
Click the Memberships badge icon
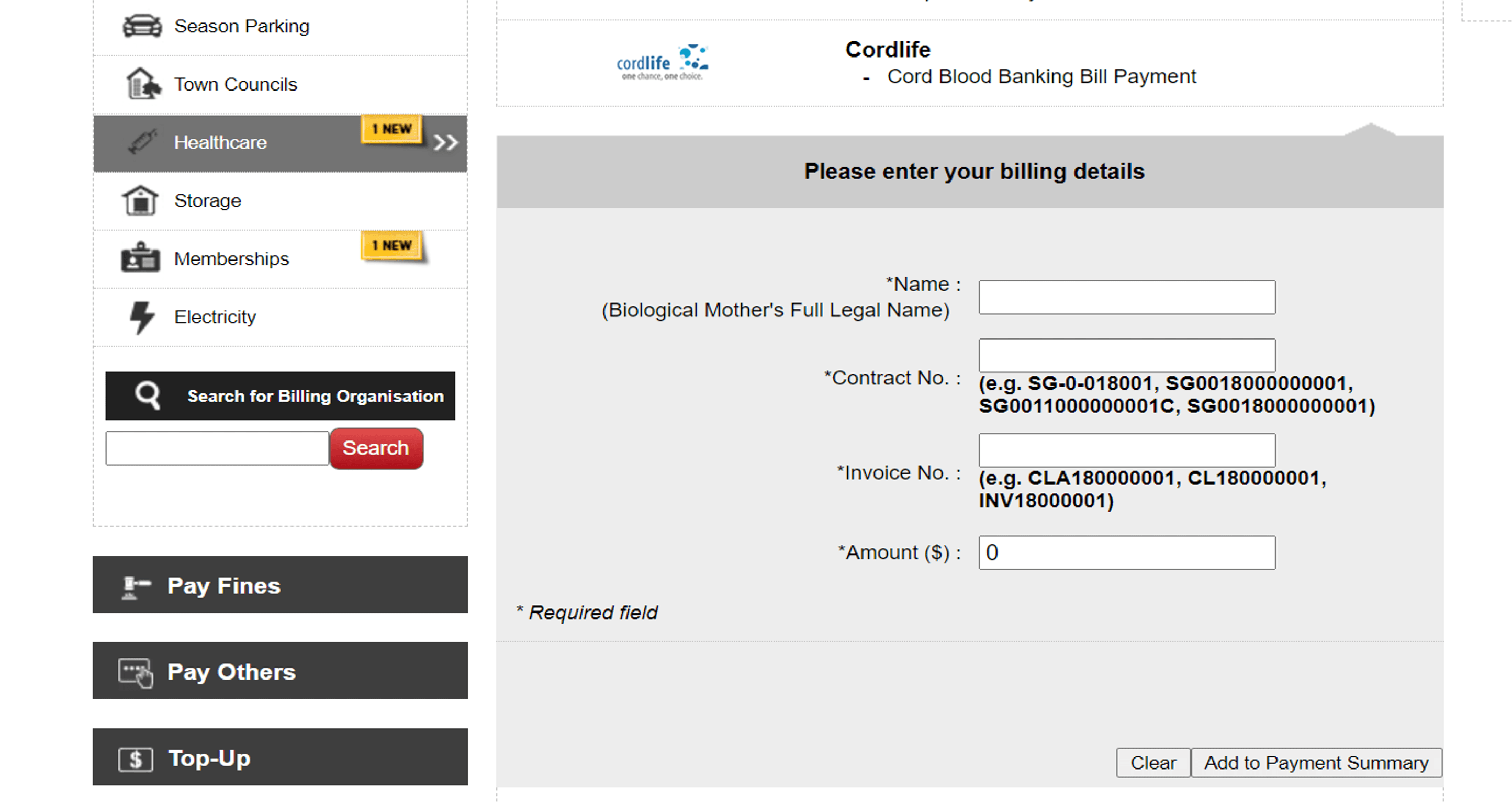click(x=140, y=257)
